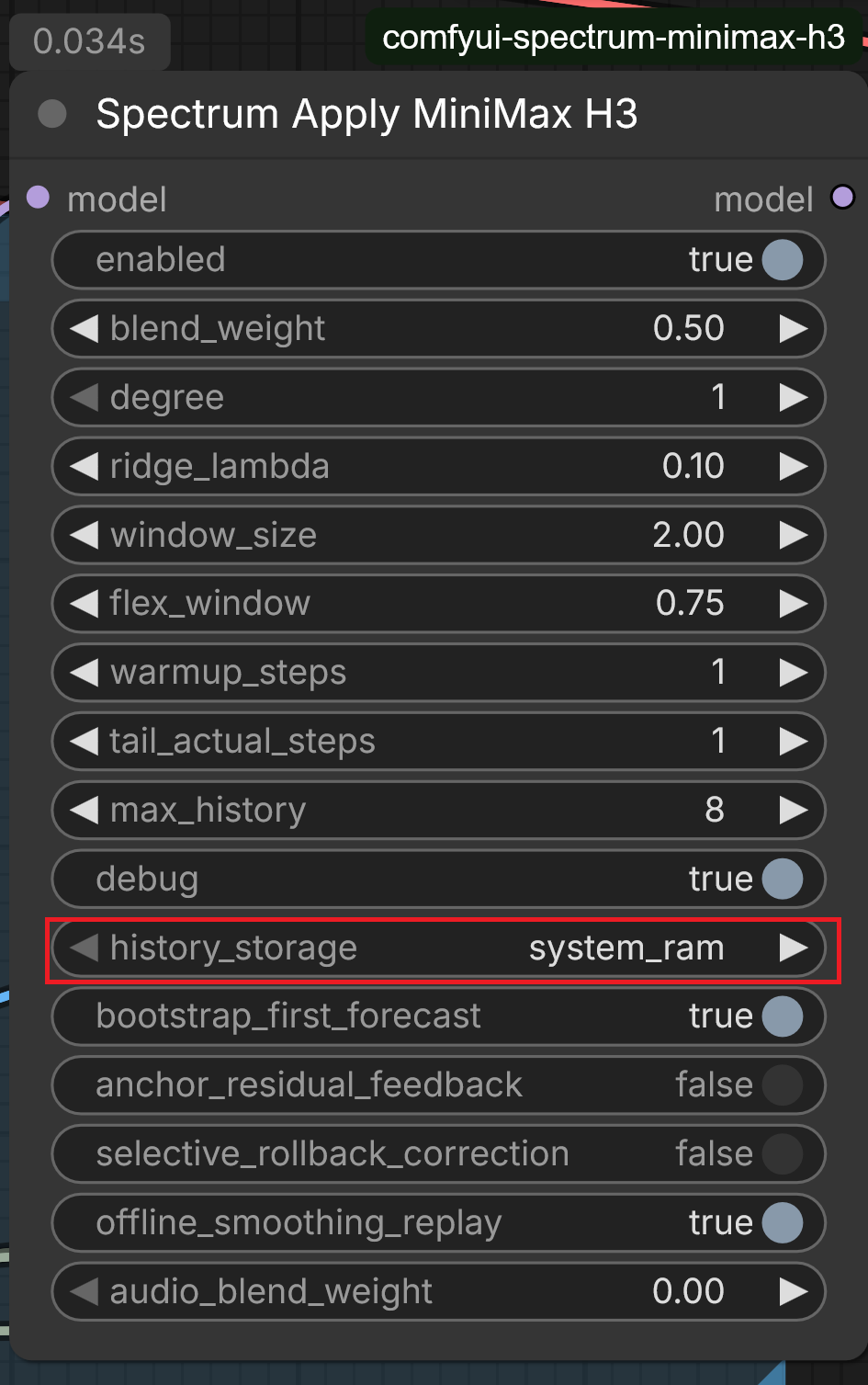Toggle the enabled switch off
This screenshot has height=1385, width=868.
click(783, 260)
